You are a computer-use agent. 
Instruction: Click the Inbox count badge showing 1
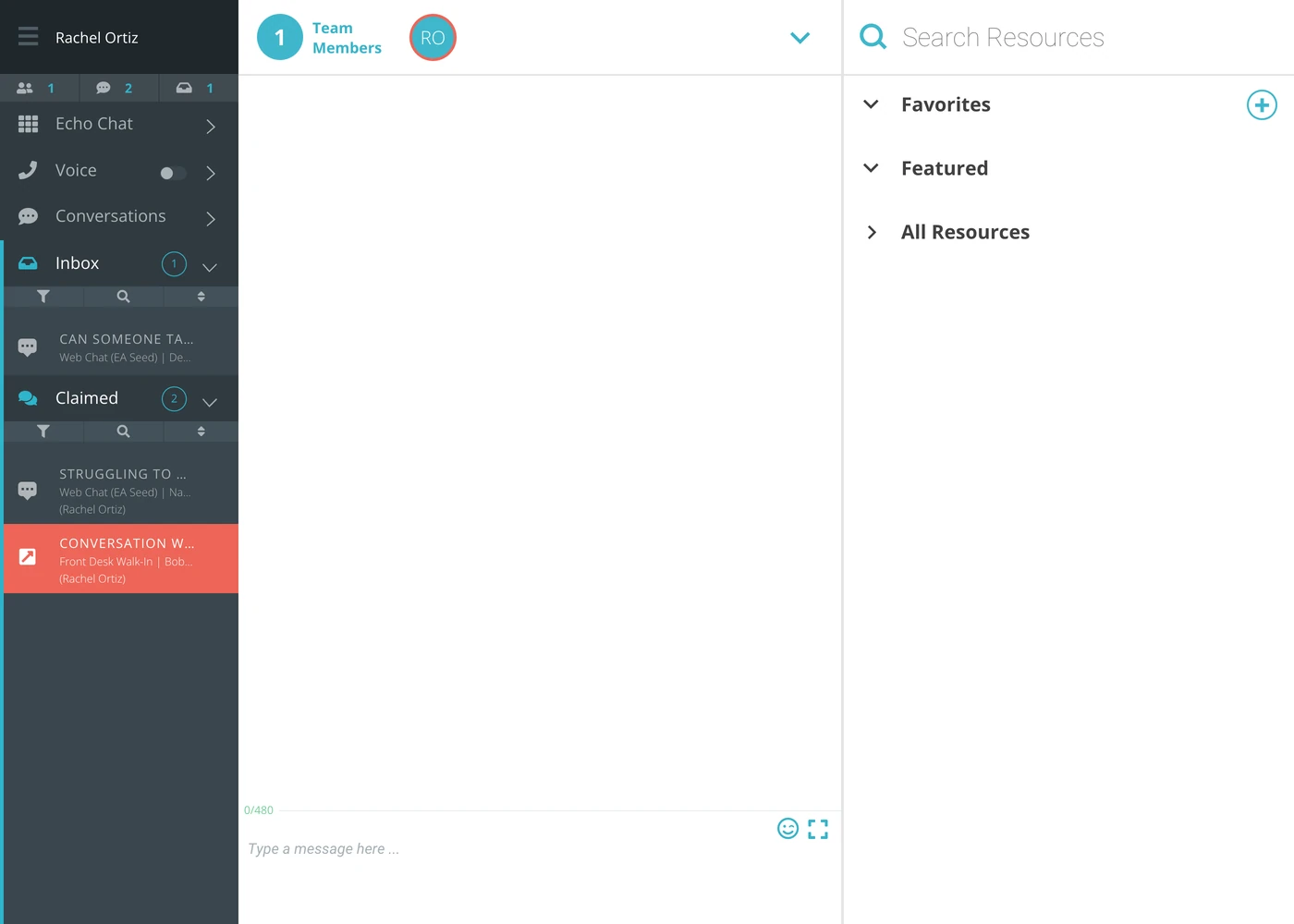[x=174, y=264]
